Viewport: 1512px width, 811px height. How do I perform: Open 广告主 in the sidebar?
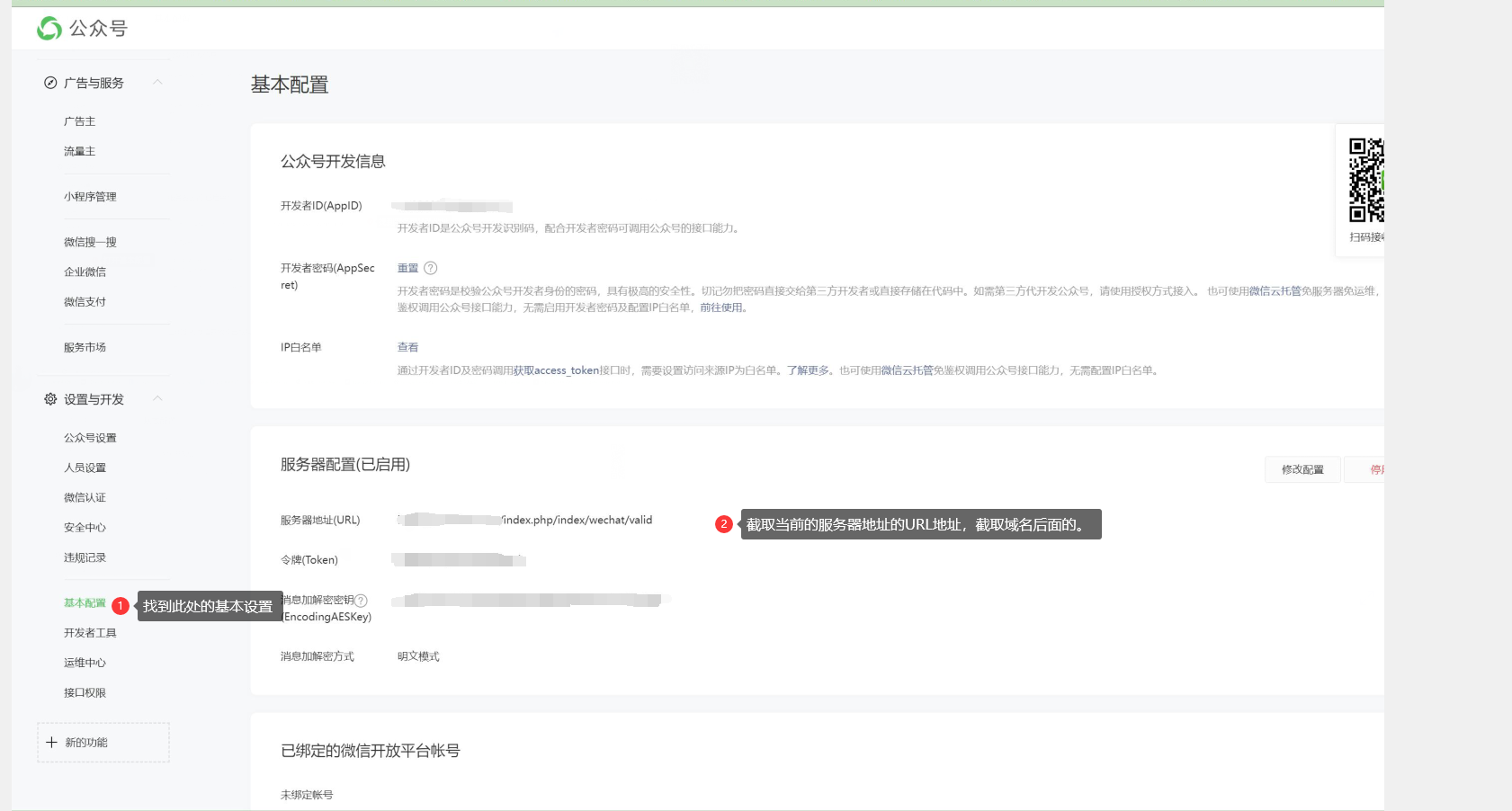point(79,121)
